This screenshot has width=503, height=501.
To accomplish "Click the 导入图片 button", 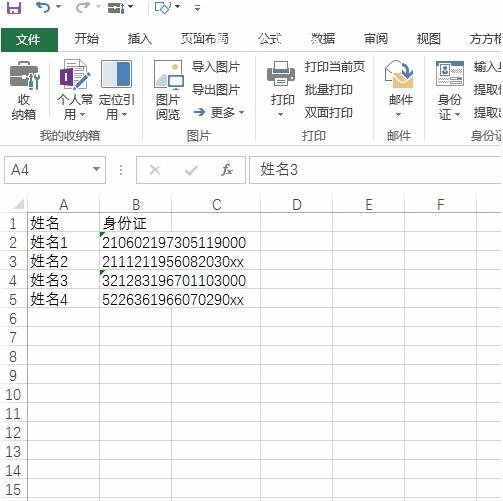I will point(216,67).
